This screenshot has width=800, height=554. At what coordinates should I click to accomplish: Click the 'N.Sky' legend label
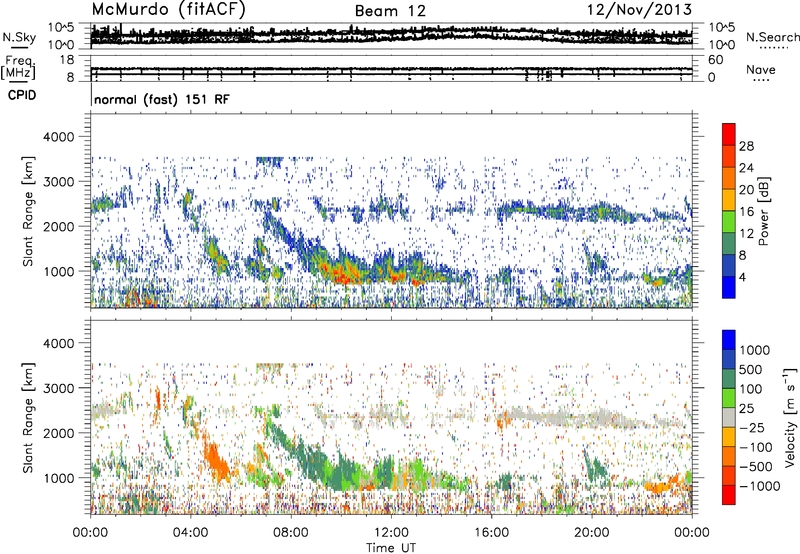tap(19, 38)
